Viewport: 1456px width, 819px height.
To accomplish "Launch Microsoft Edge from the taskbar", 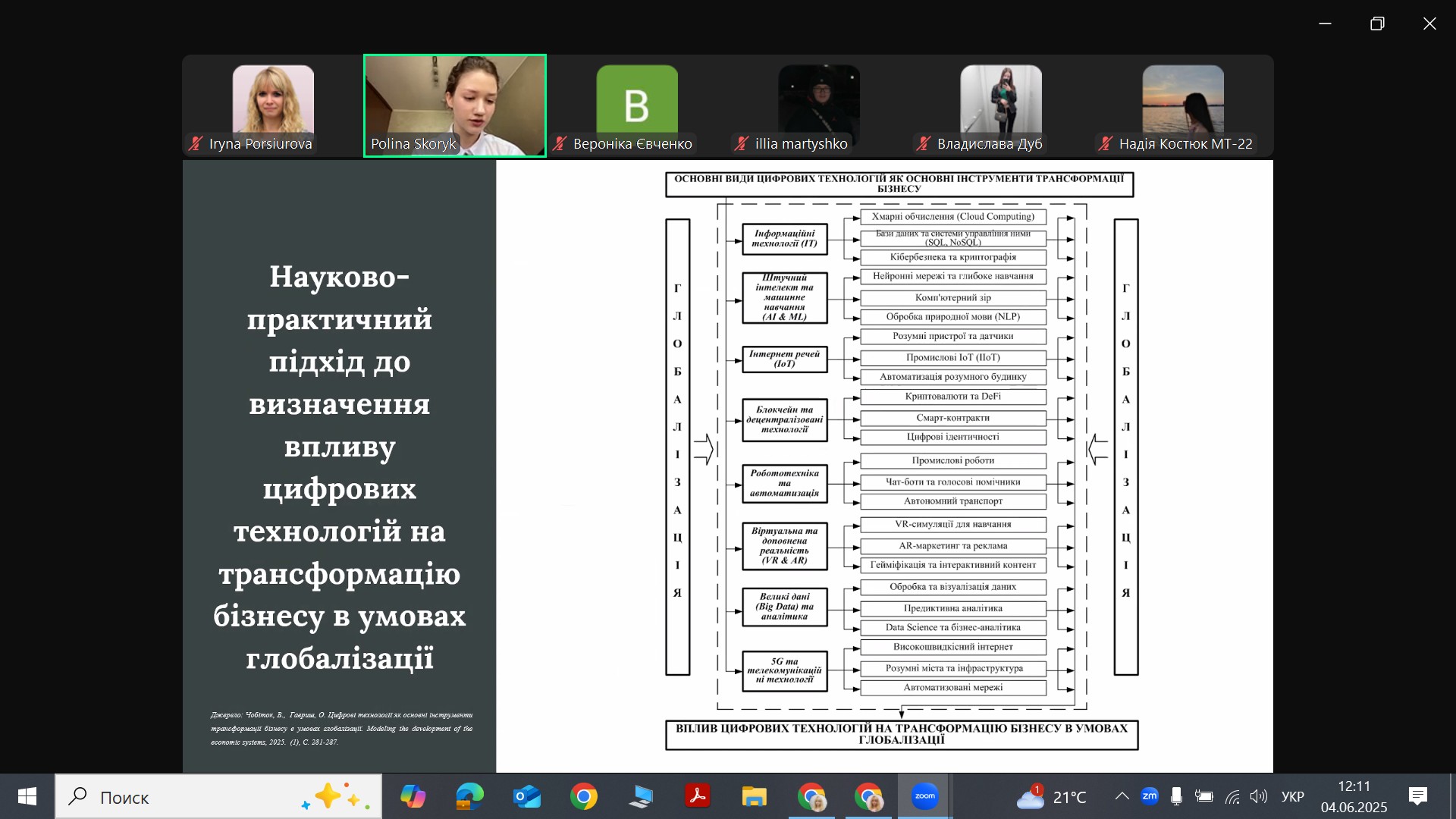I will click(470, 796).
